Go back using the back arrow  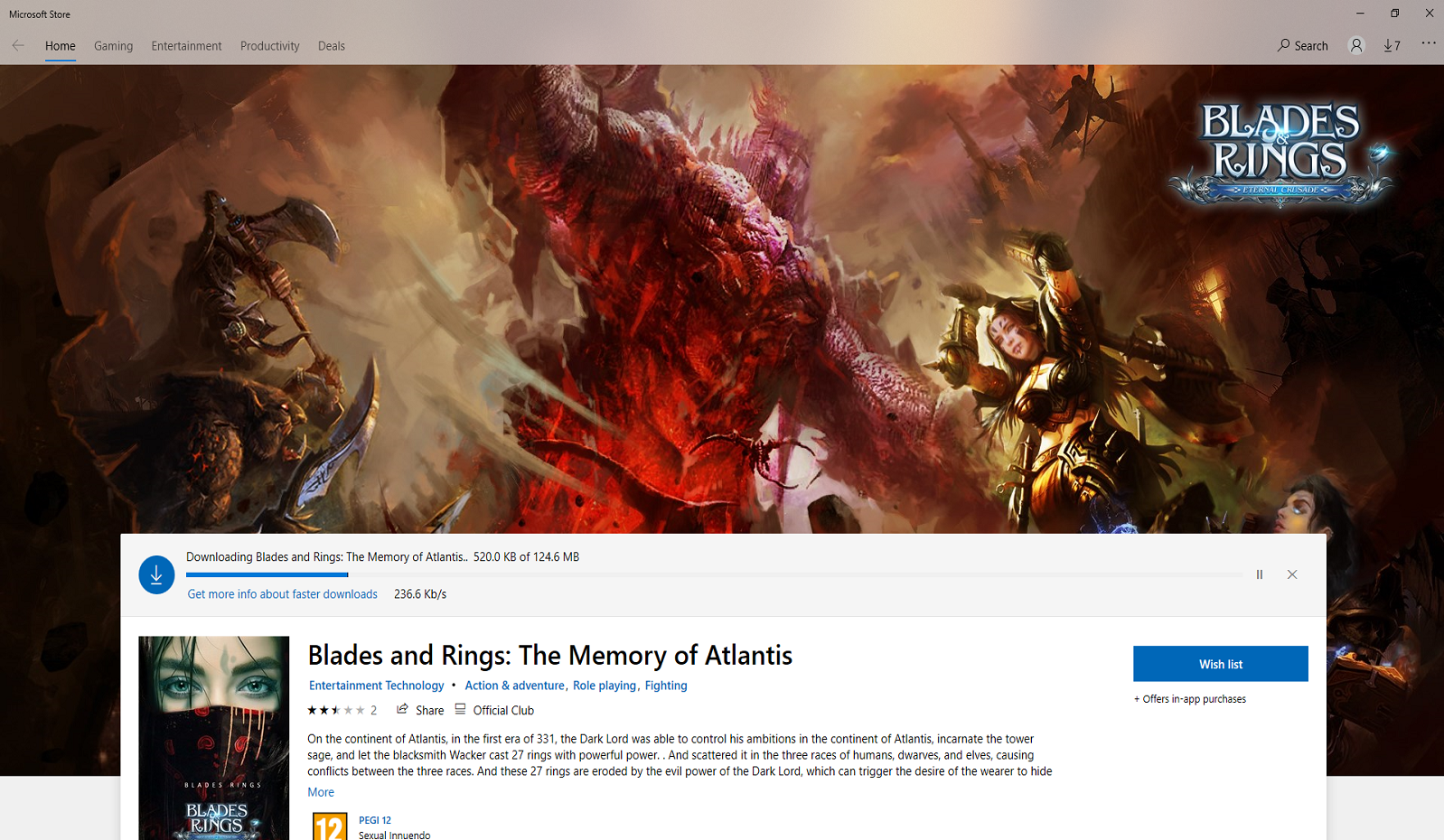pos(18,45)
